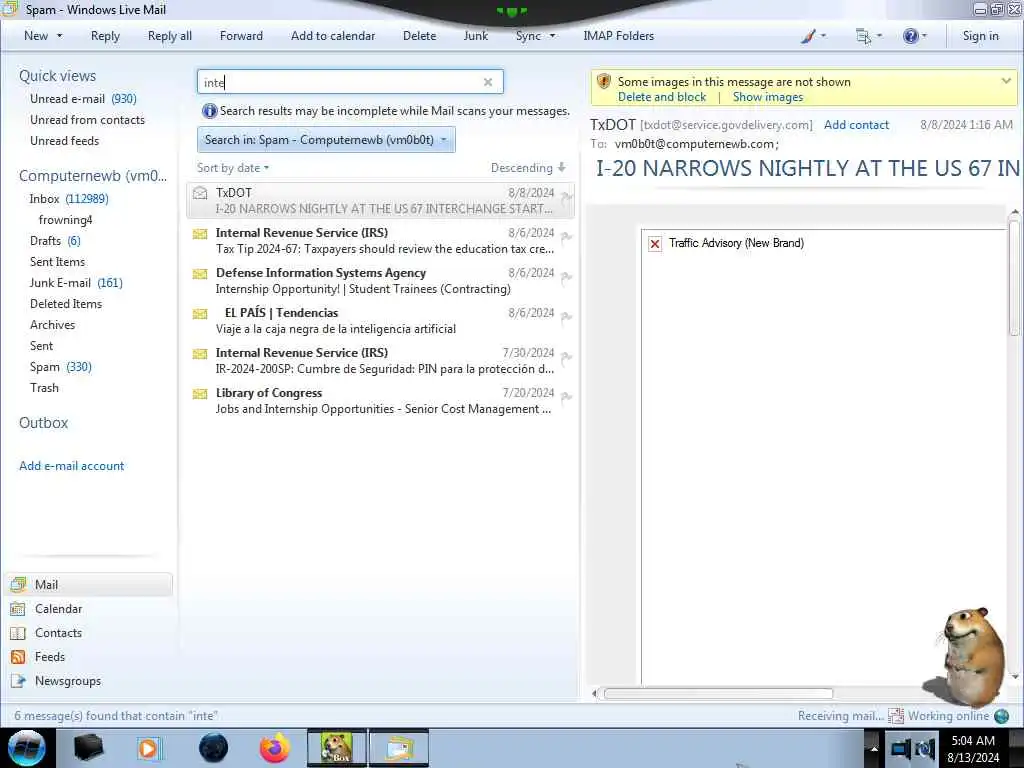Click Add contact link
Screen dimensions: 1024x768
click(x=856, y=125)
